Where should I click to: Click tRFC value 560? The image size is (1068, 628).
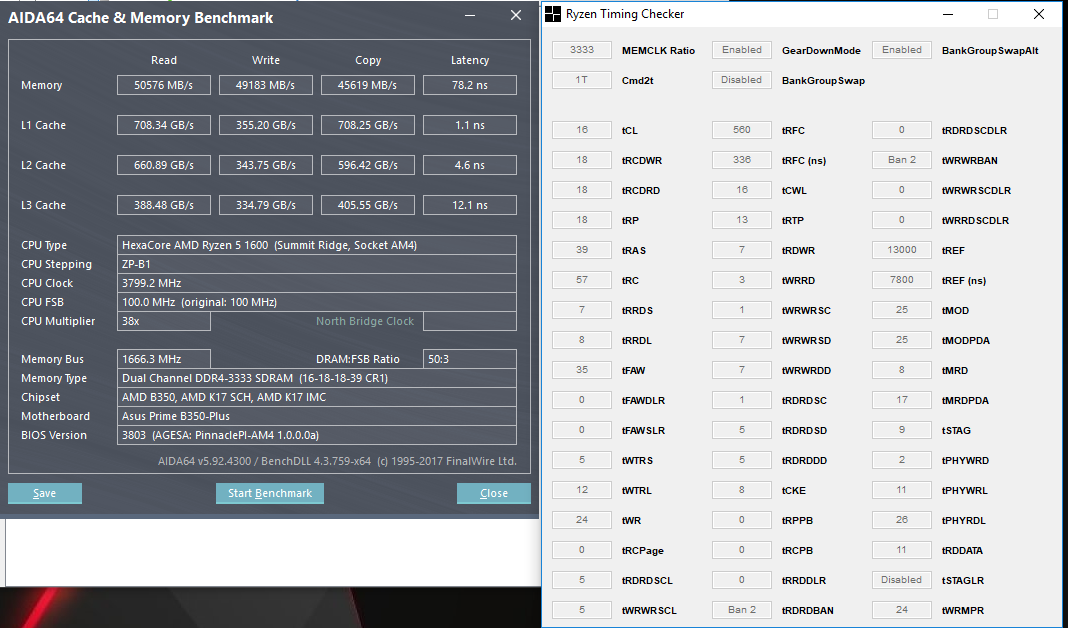pos(742,130)
